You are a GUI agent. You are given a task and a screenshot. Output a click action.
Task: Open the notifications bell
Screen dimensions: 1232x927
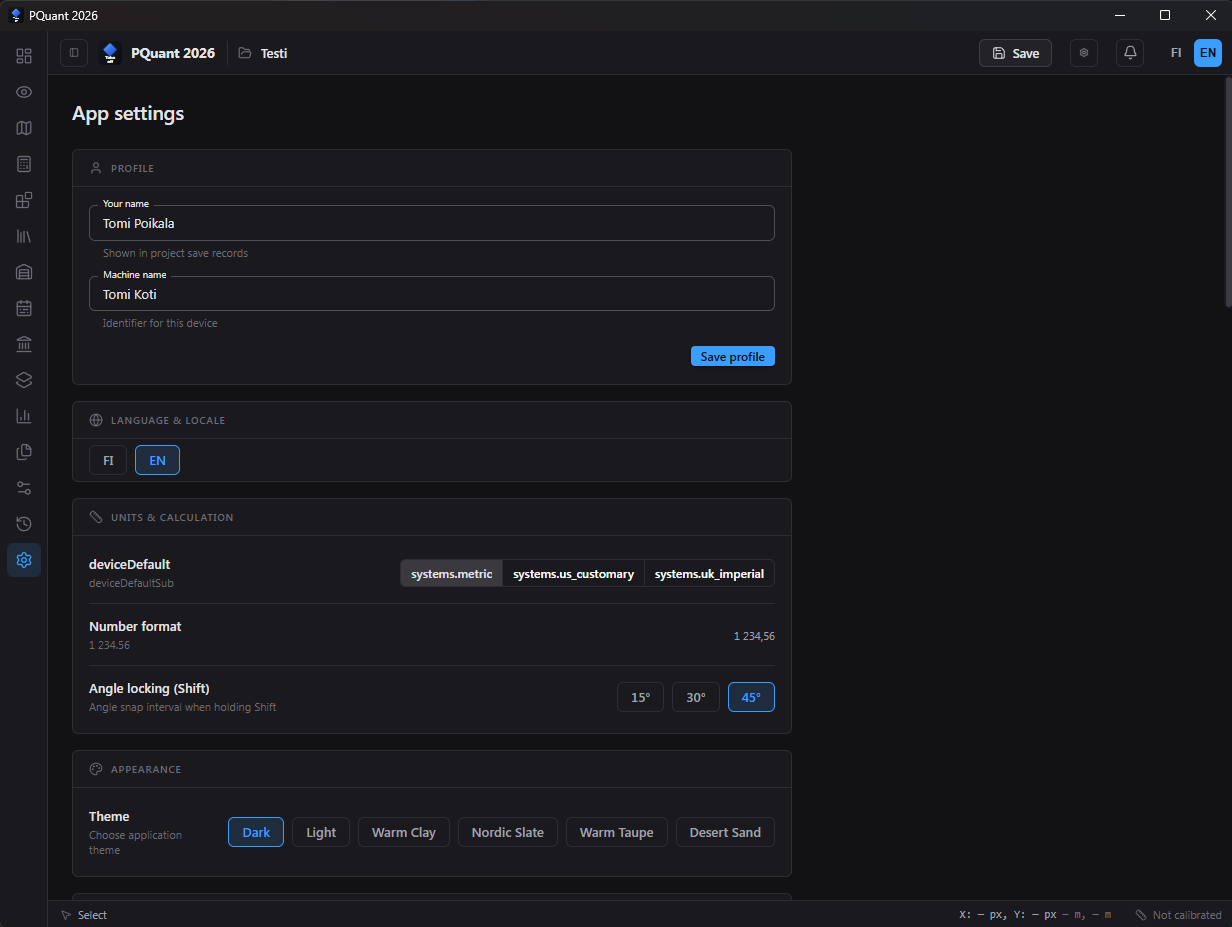1130,53
